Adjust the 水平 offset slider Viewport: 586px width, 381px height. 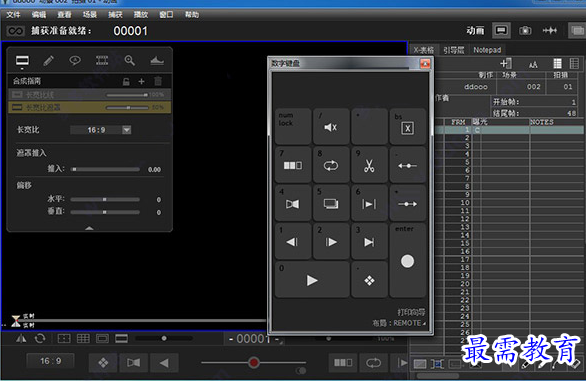105,199
